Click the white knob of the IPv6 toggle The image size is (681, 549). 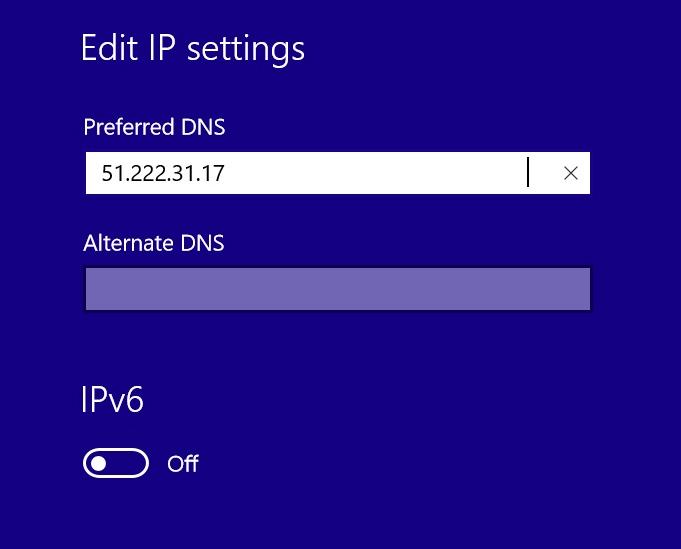point(99,463)
